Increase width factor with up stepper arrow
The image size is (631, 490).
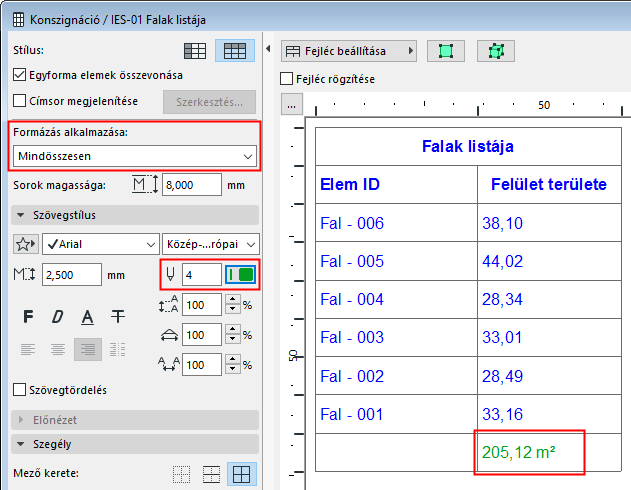point(233,329)
